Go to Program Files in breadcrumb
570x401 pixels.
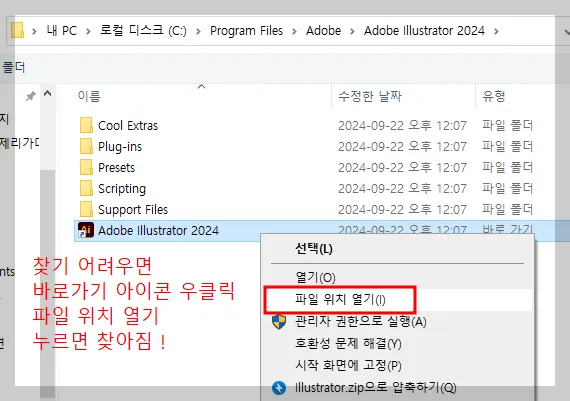[246, 31]
